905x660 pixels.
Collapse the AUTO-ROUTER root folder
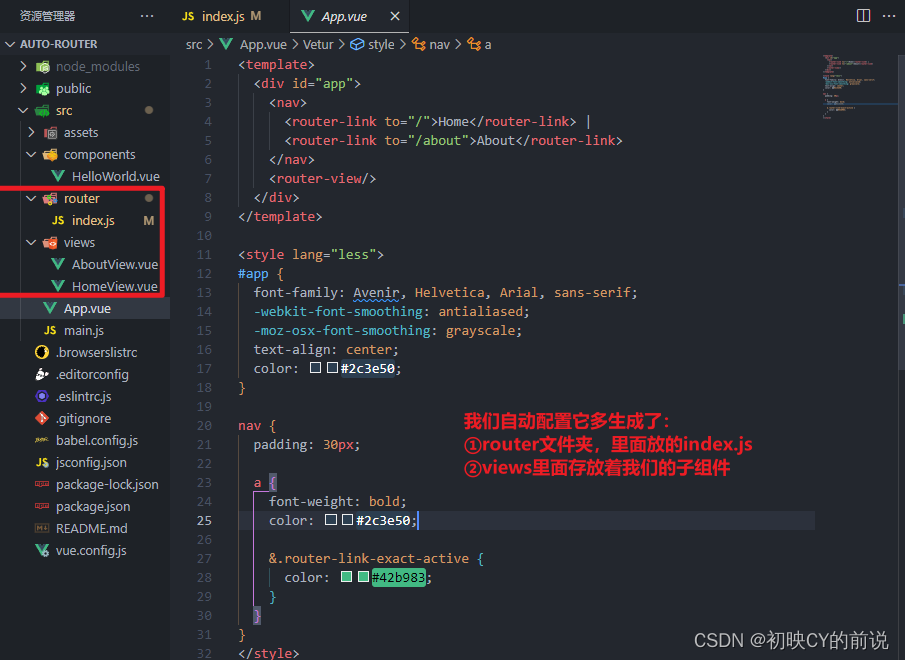point(10,44)
